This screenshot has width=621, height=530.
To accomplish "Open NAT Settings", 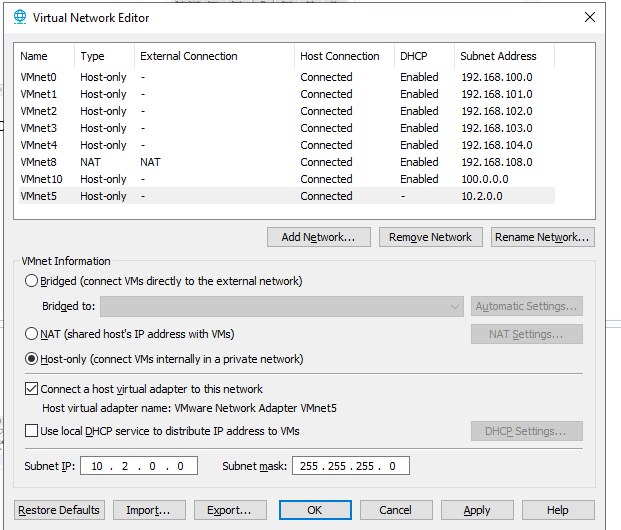I will click(527, 334).
